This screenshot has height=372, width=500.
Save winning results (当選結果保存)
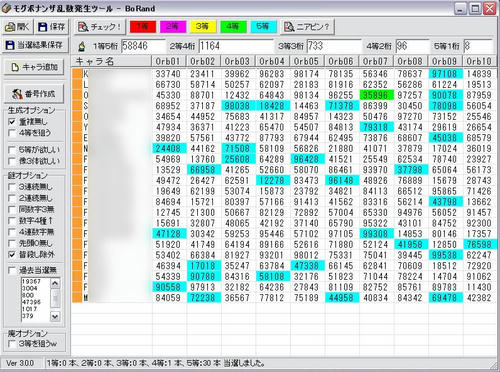pos(35,45)
